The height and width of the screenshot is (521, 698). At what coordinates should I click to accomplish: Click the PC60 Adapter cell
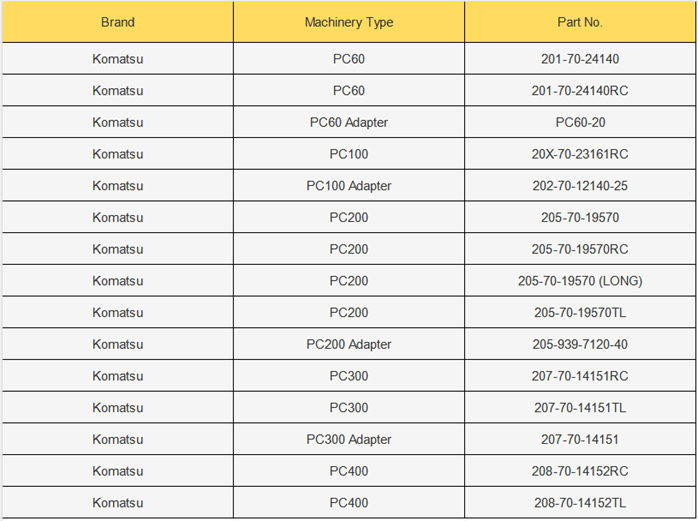click(x=349, y=122)
